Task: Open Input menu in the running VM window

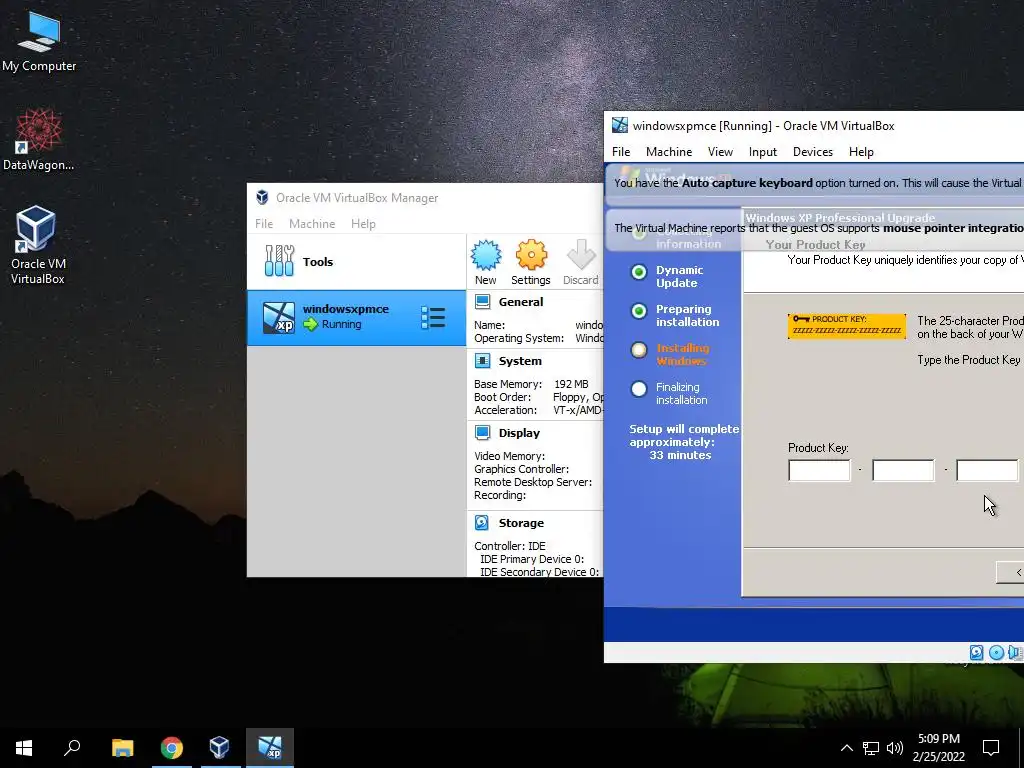Action: point(763,152)
